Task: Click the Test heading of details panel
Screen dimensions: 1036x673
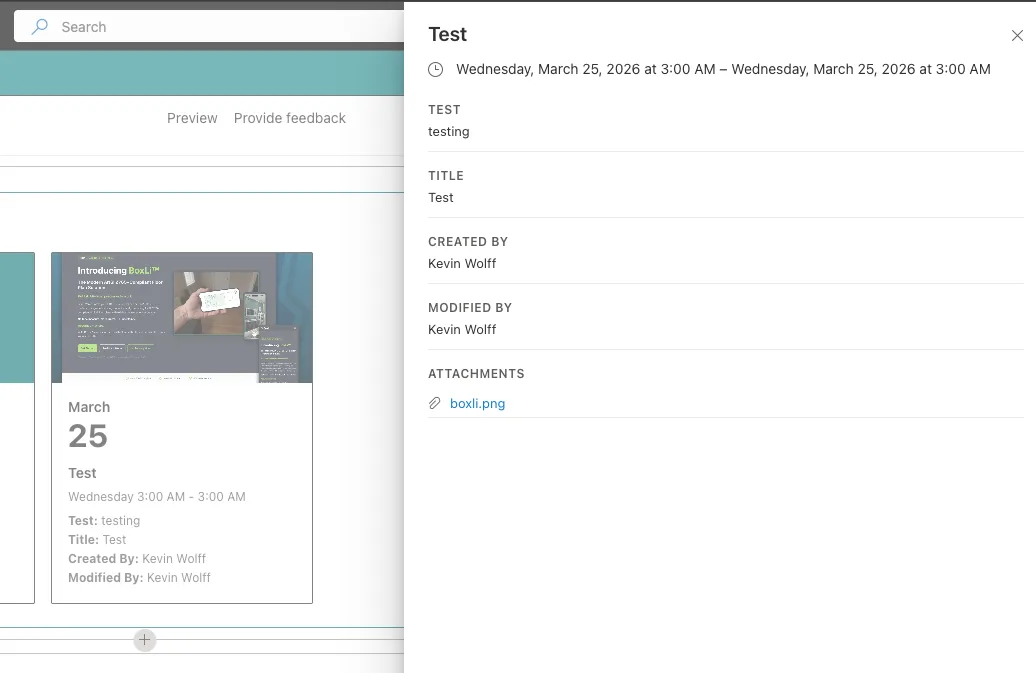Action: pyautogui.click(x=447, y=34)
